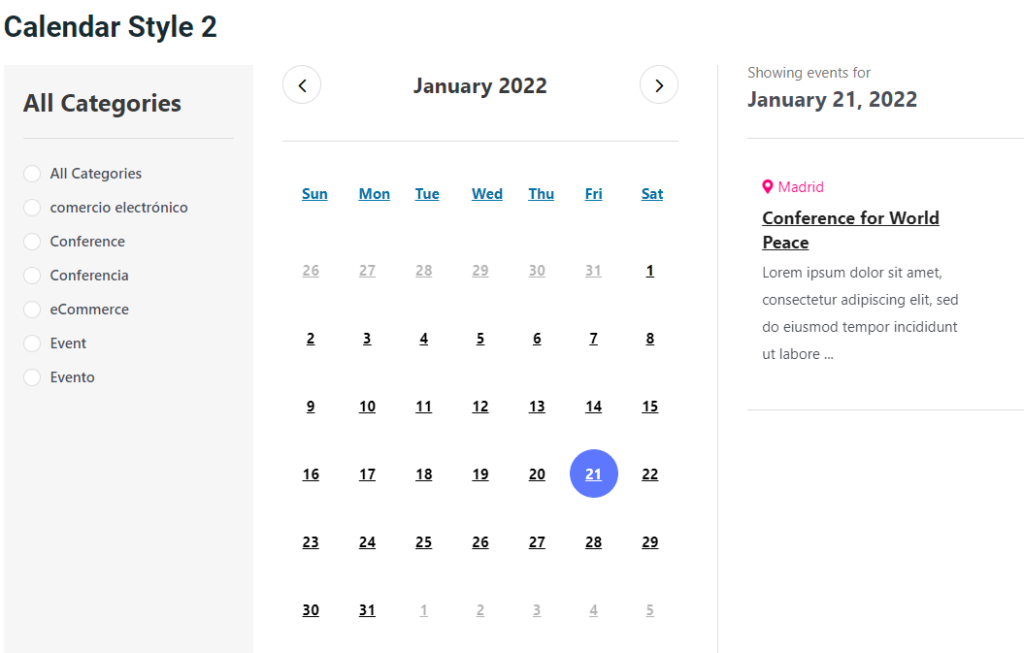
Task: Click the Madrid location pin icon
Action: point(768,187)
